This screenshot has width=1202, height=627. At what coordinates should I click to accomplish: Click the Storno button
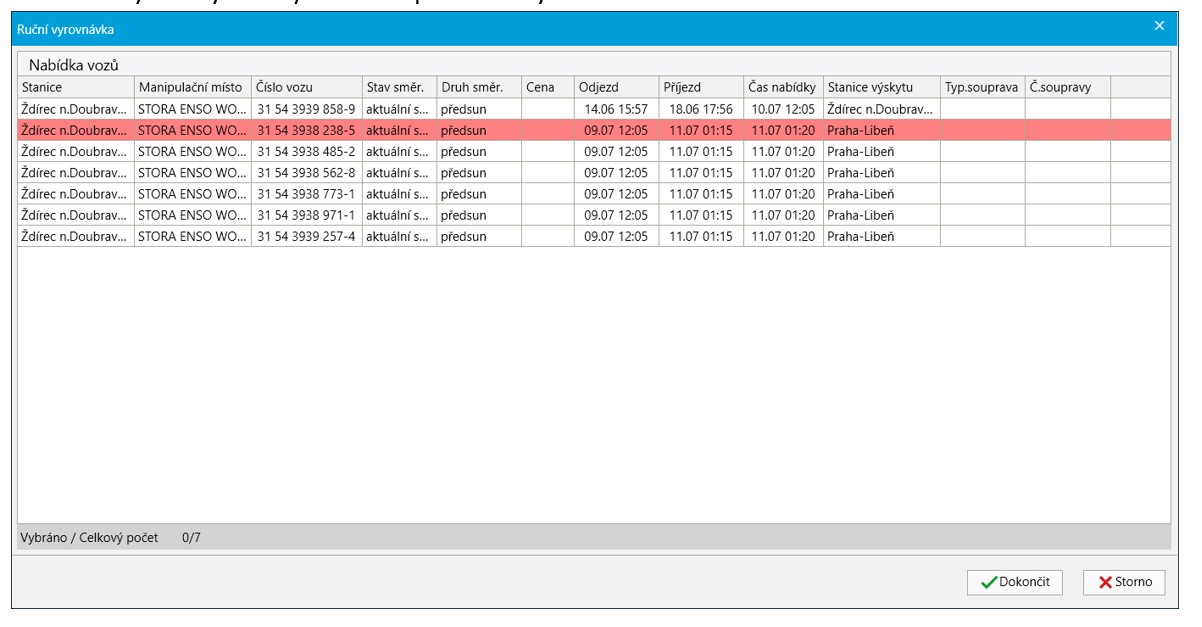click(x=1124, y=582)
